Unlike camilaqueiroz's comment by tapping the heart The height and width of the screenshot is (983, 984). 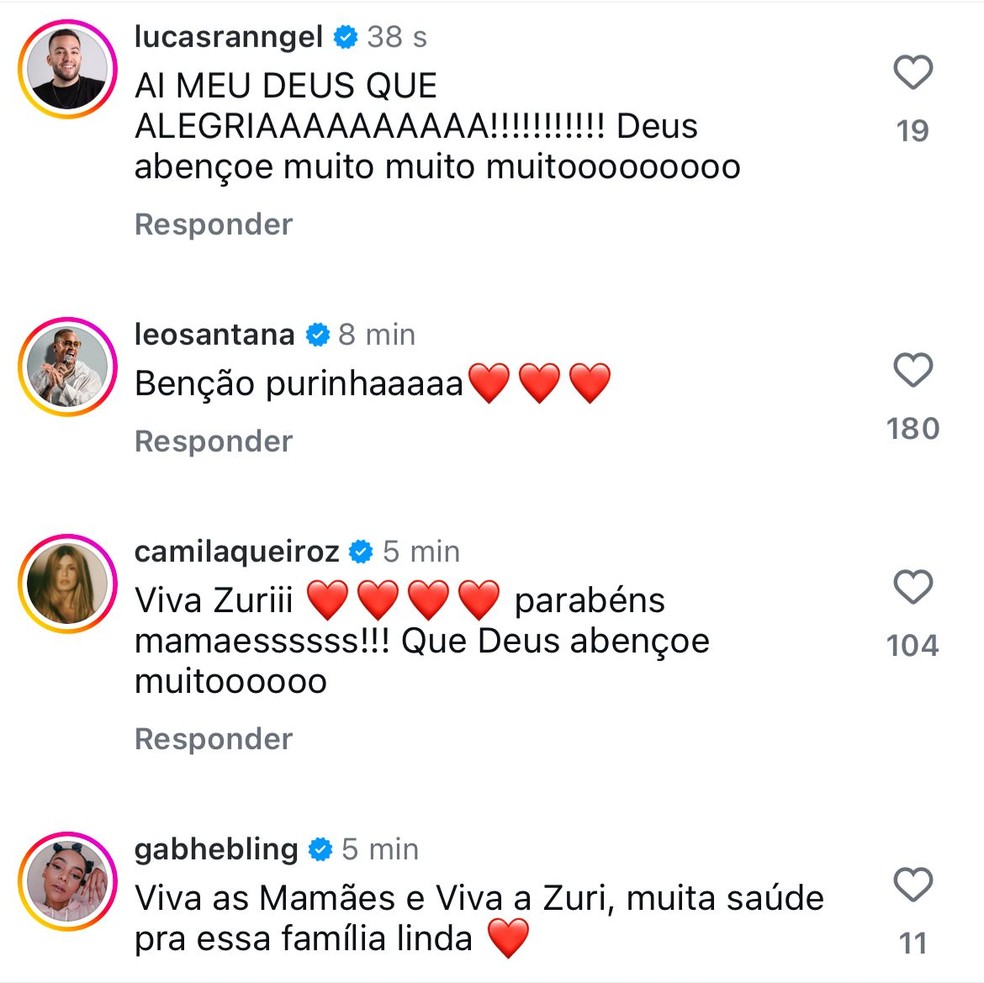tap(911, 588)
